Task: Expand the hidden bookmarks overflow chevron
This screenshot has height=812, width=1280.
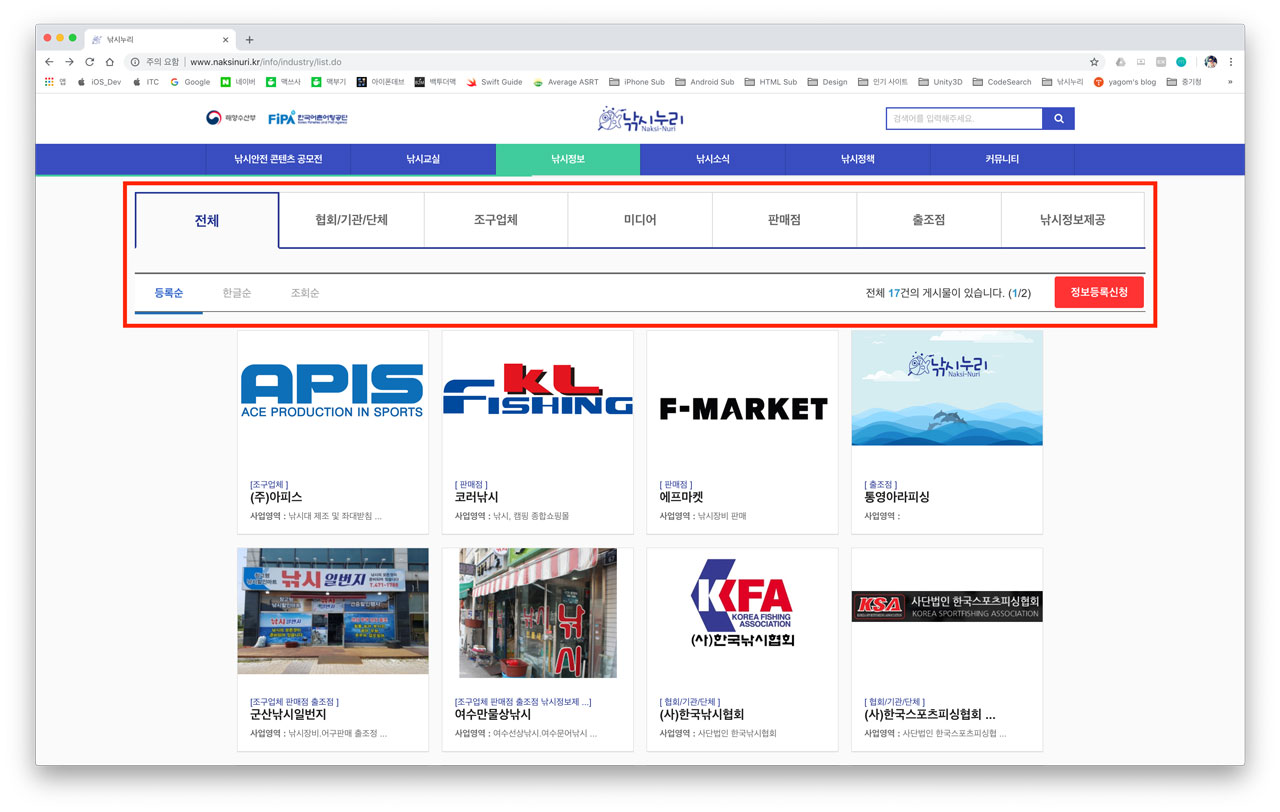Action: [x=1230, y=82]
